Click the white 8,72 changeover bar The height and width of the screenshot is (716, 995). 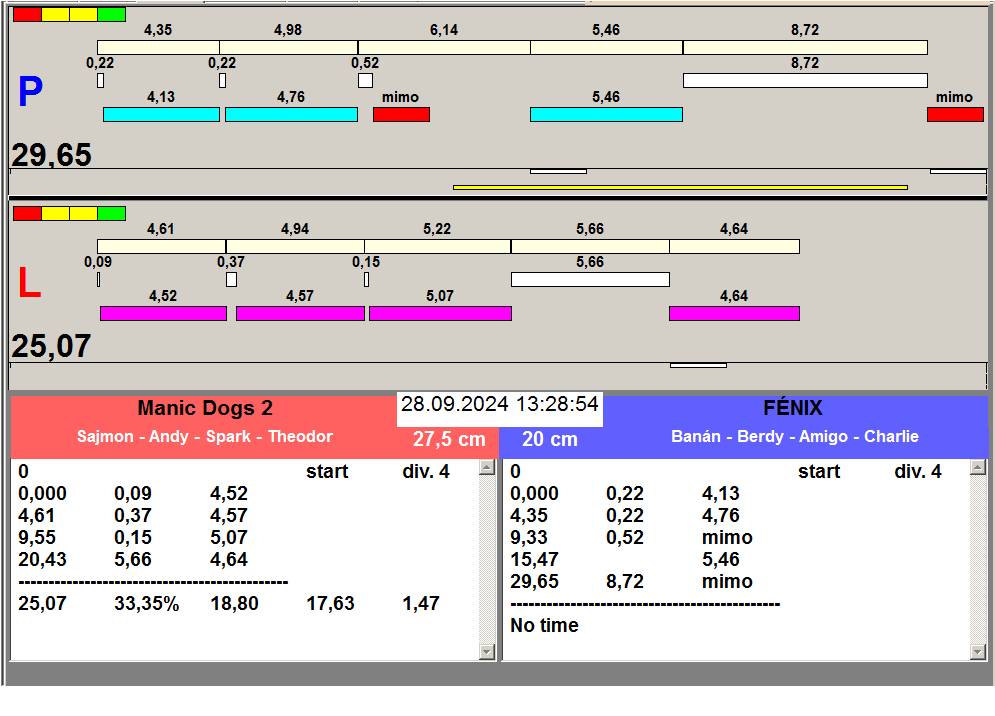coord(804,80)
